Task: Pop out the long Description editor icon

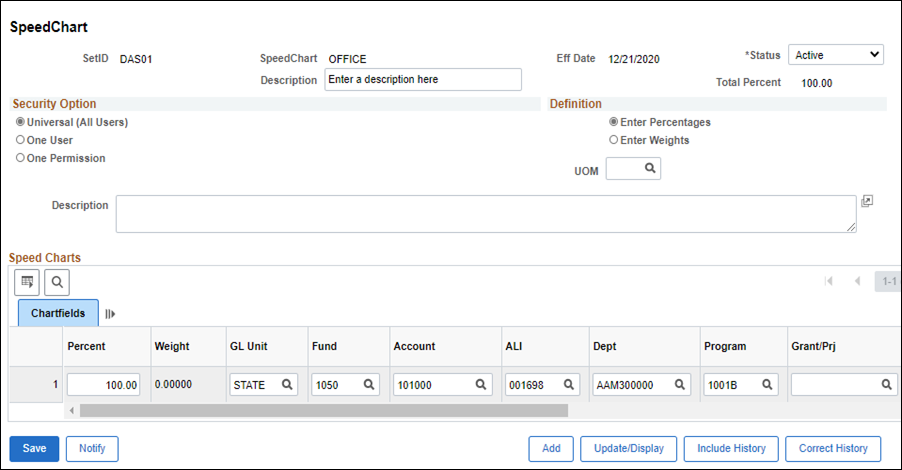Action: [x=867, y=201]
